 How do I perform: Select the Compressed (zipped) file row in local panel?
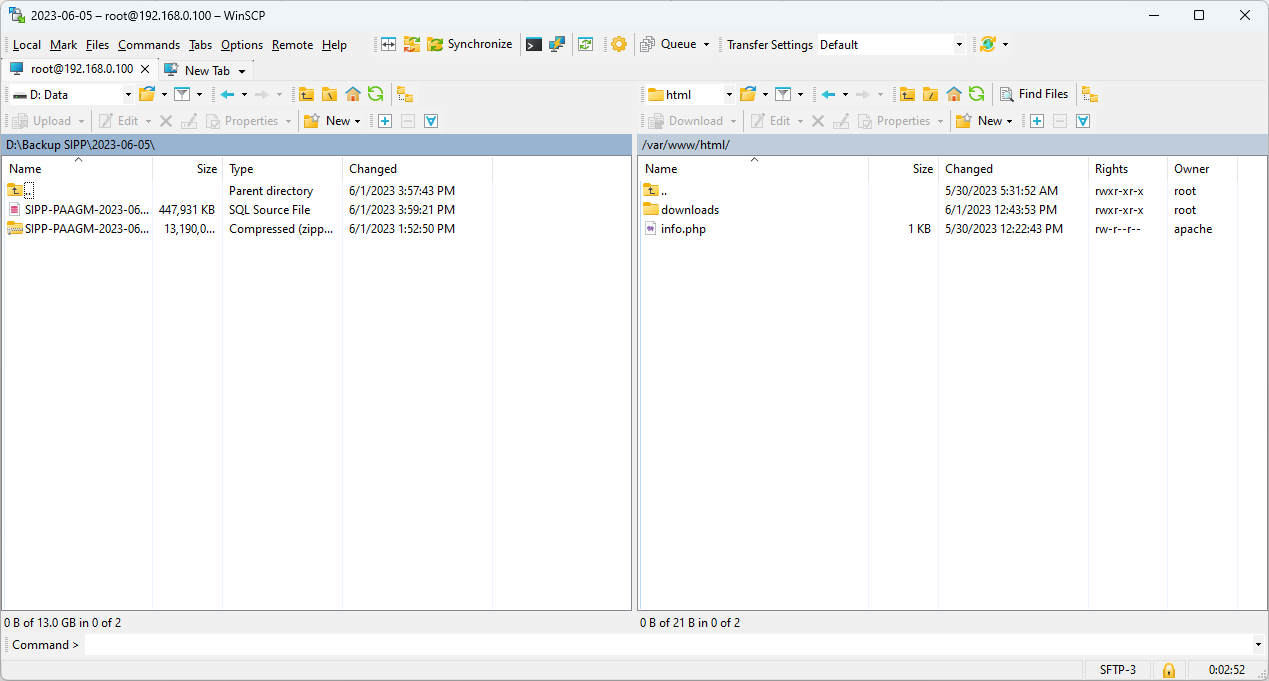248,229
